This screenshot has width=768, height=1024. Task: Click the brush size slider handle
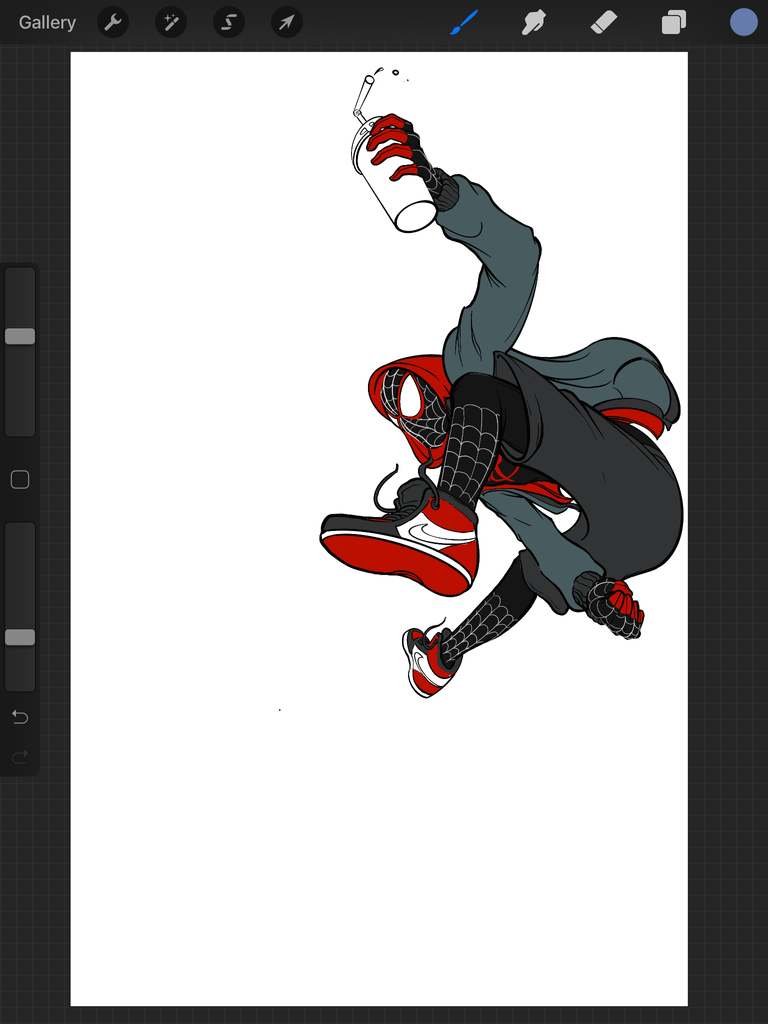(20, 336)
